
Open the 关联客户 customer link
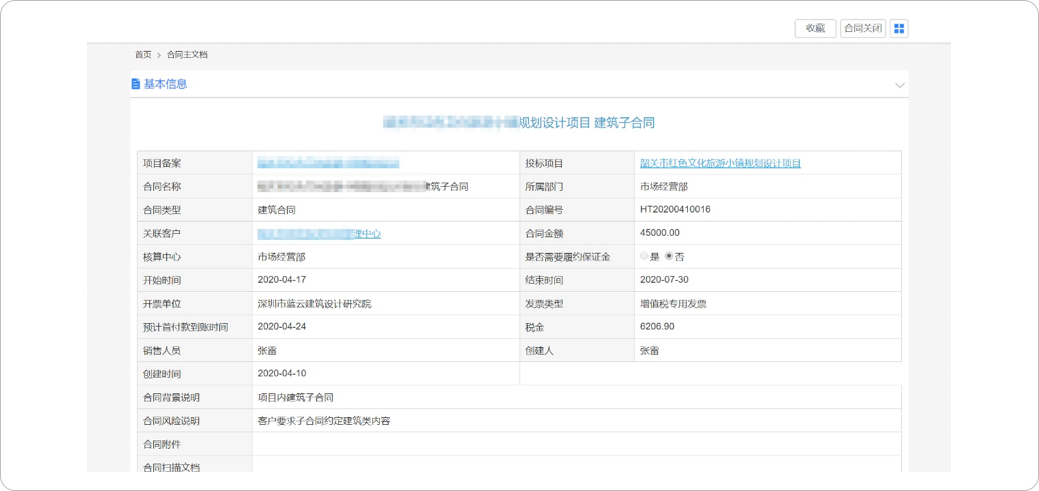tap(319, 234)
